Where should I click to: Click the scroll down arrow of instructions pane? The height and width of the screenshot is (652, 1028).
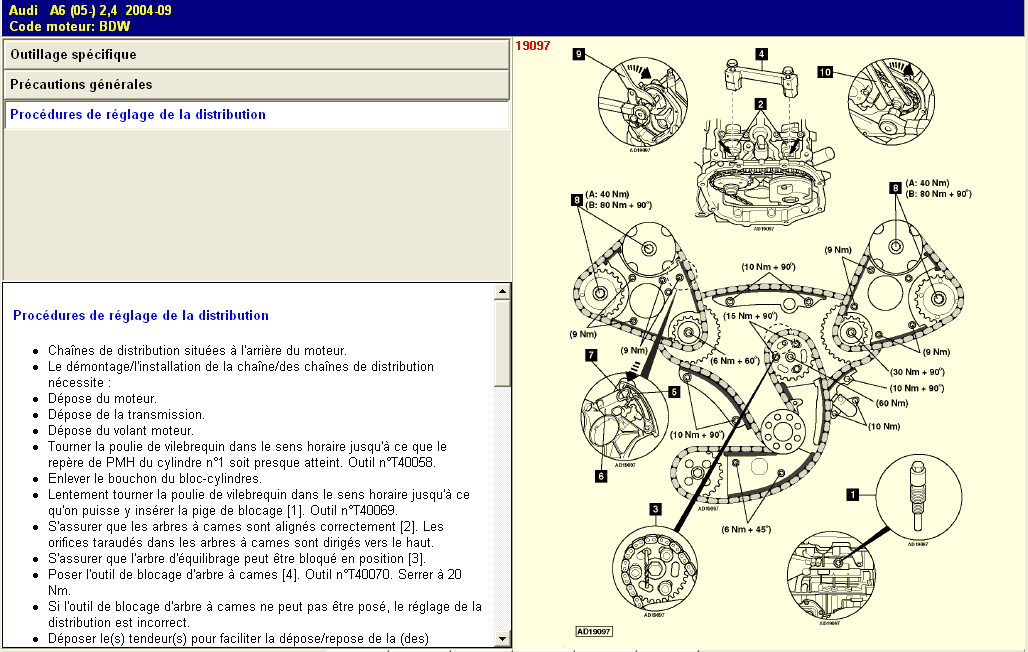point(503,638)
